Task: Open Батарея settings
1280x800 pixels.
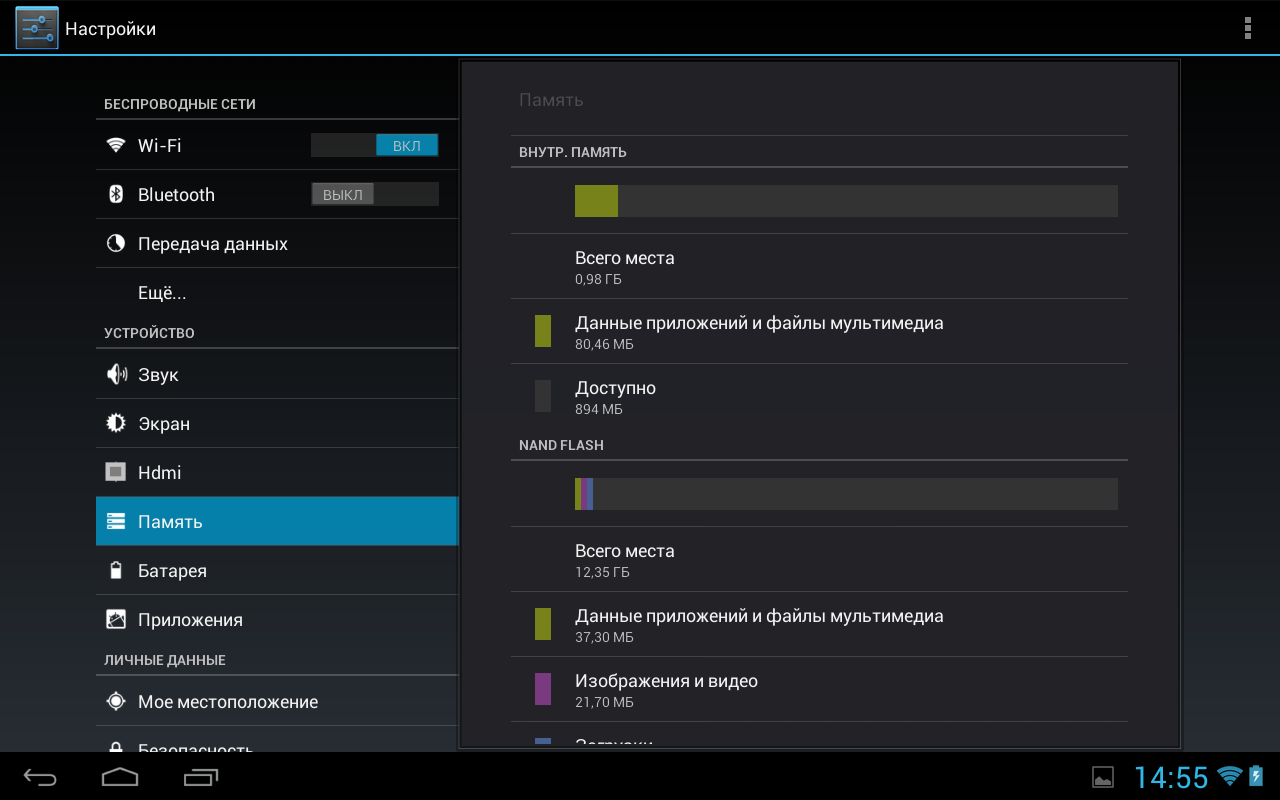Action: [277, 570]
